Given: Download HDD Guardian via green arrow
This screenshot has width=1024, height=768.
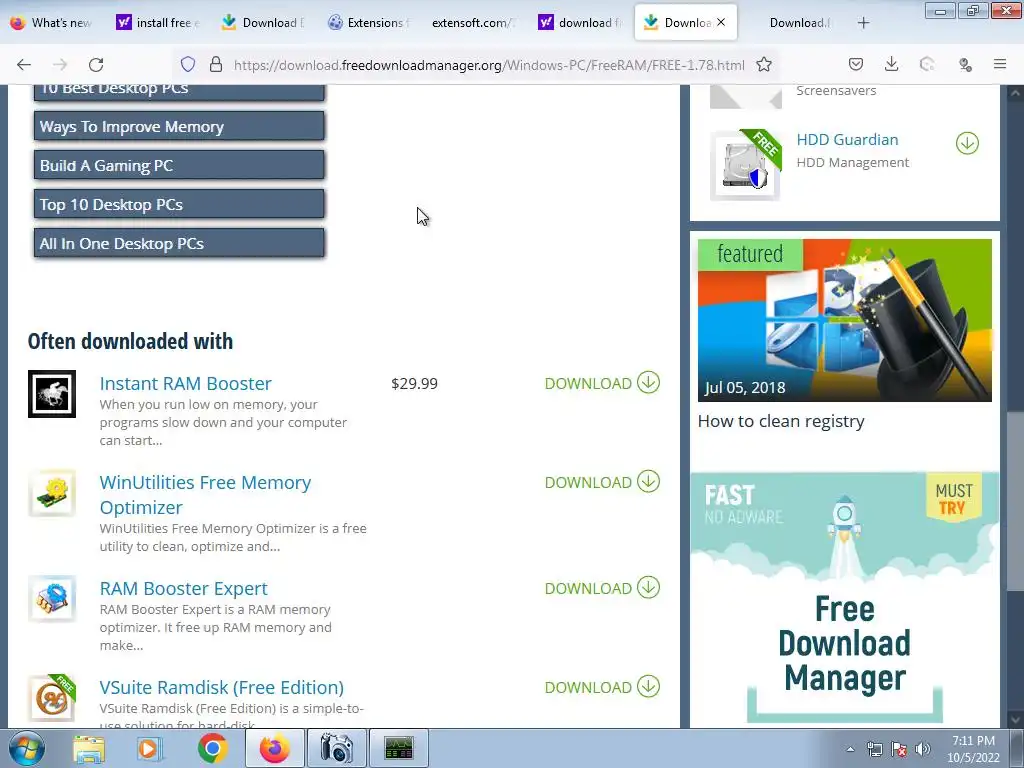Looking at the screenshot, I should (x=967, y=143).
